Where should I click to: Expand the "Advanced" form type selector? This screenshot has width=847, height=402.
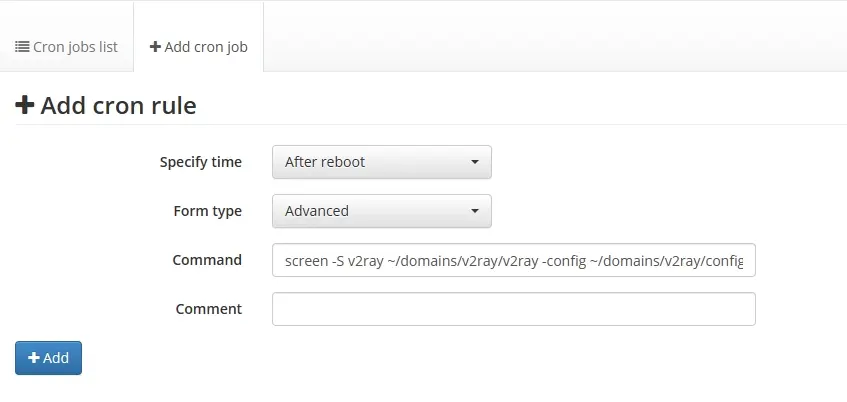[x=381, y=211]
